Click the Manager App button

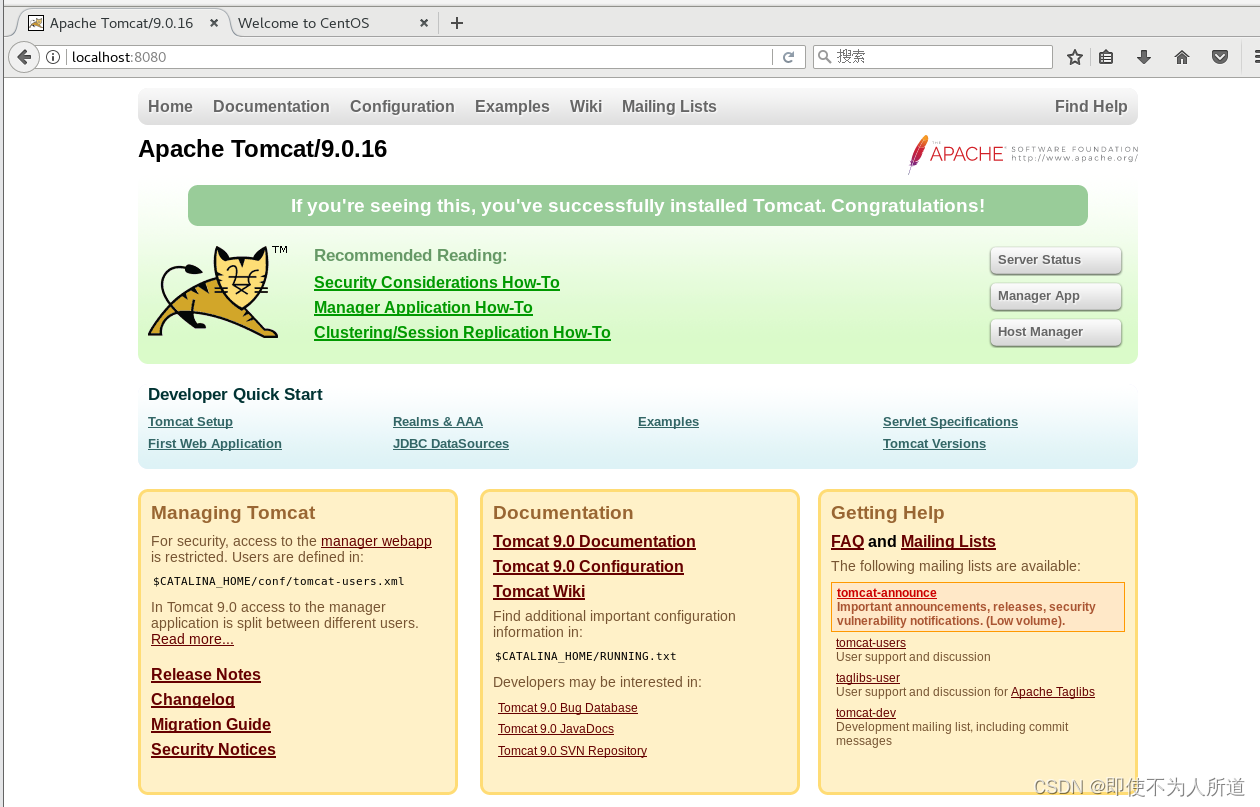pyautogui.click(x=1056, y=296)
